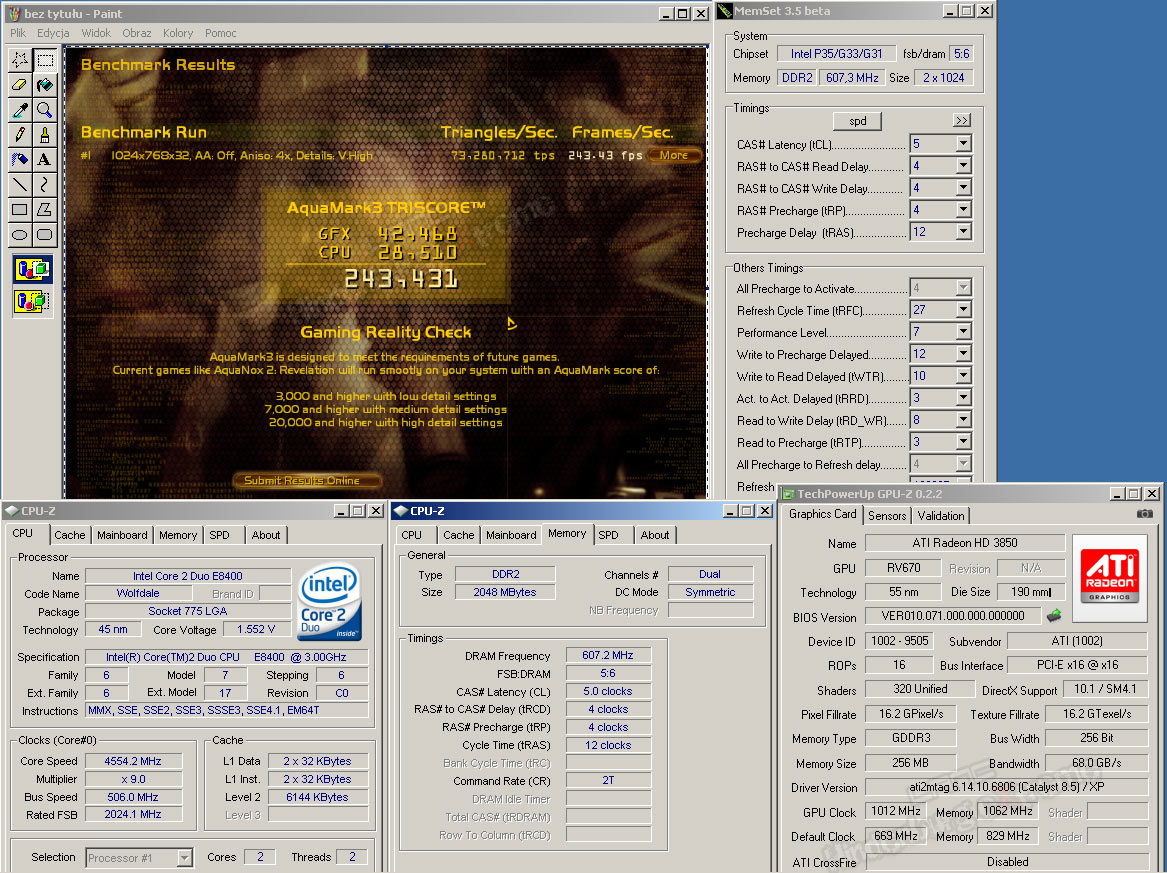
Task: Click the spd button in MemSet
Action: point(857,121)
